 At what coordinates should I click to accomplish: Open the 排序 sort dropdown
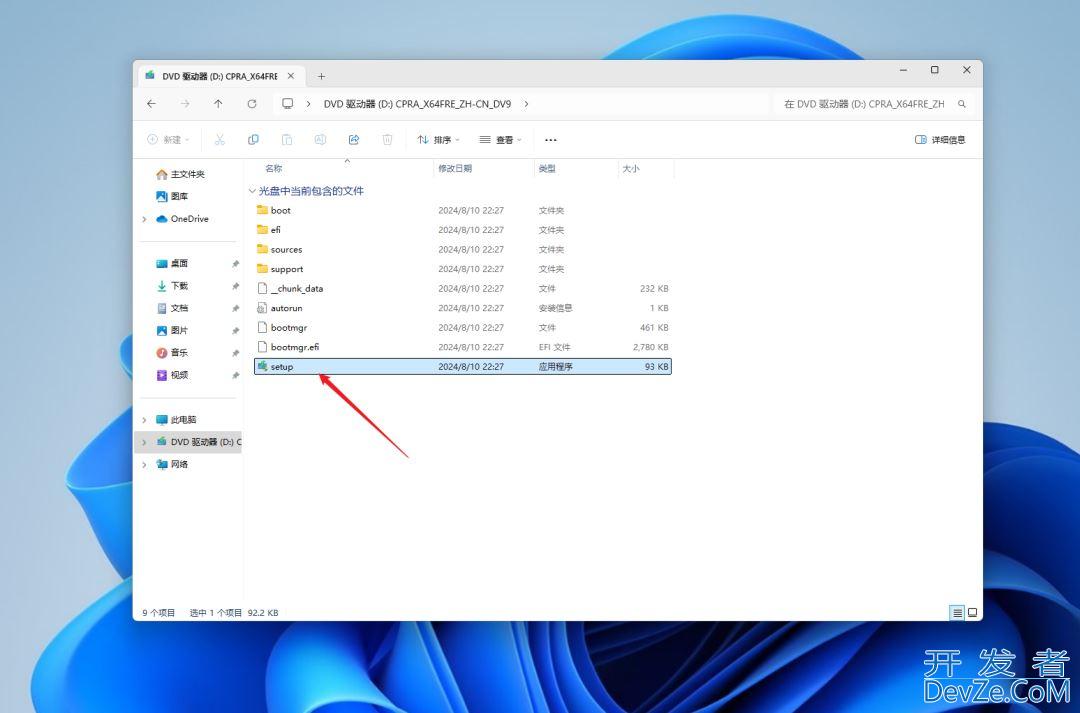click(x=438, y=140)
